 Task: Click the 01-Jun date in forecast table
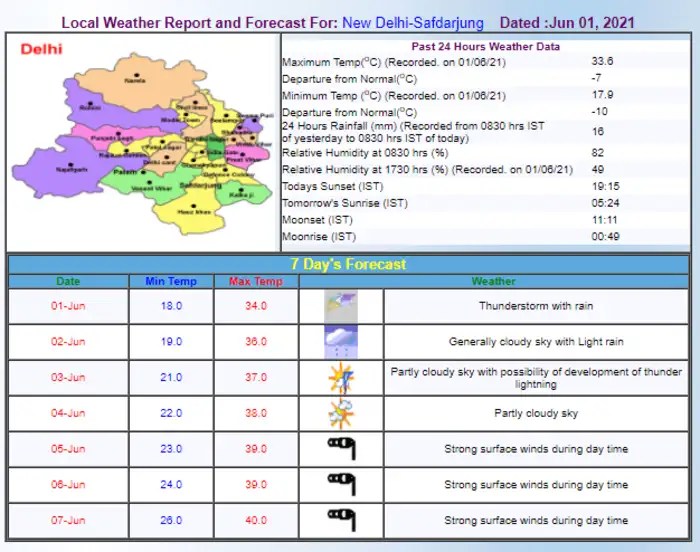[68, 306]
